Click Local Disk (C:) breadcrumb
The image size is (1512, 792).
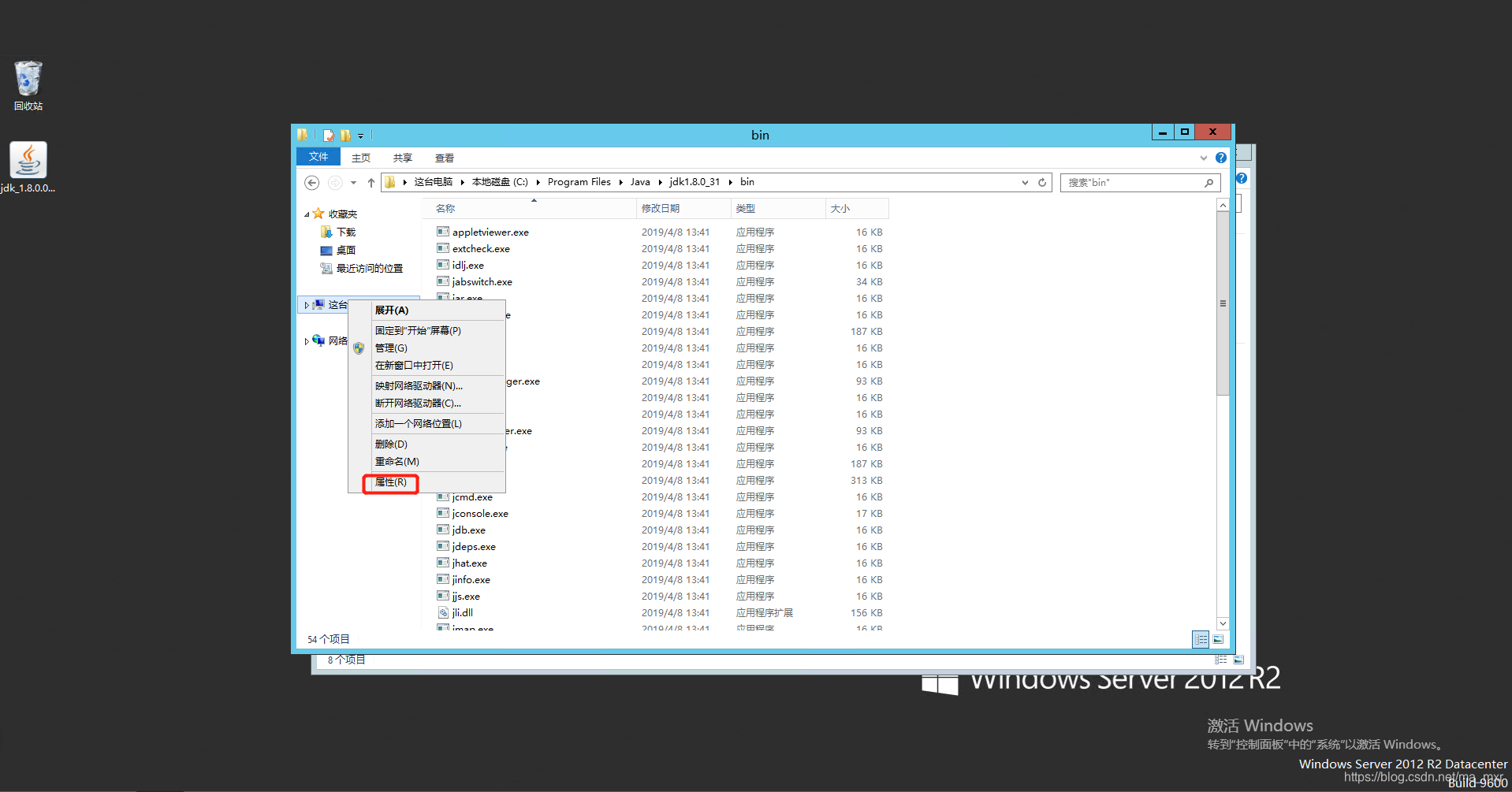point(500,182)
